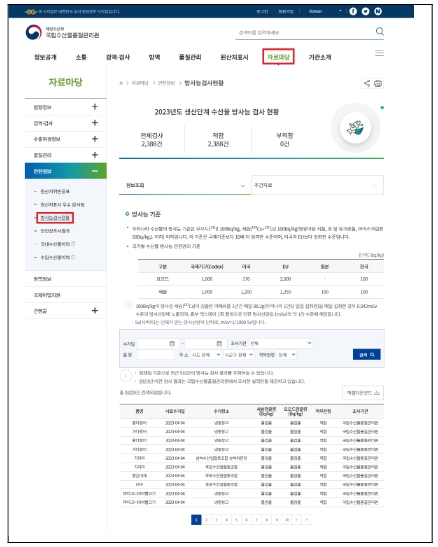Image resolution: width=438 pixels, height=547 pixels.
Task: Select the 자료마당 main menu item
Action: pyautogui.click(x=278, y=57)
